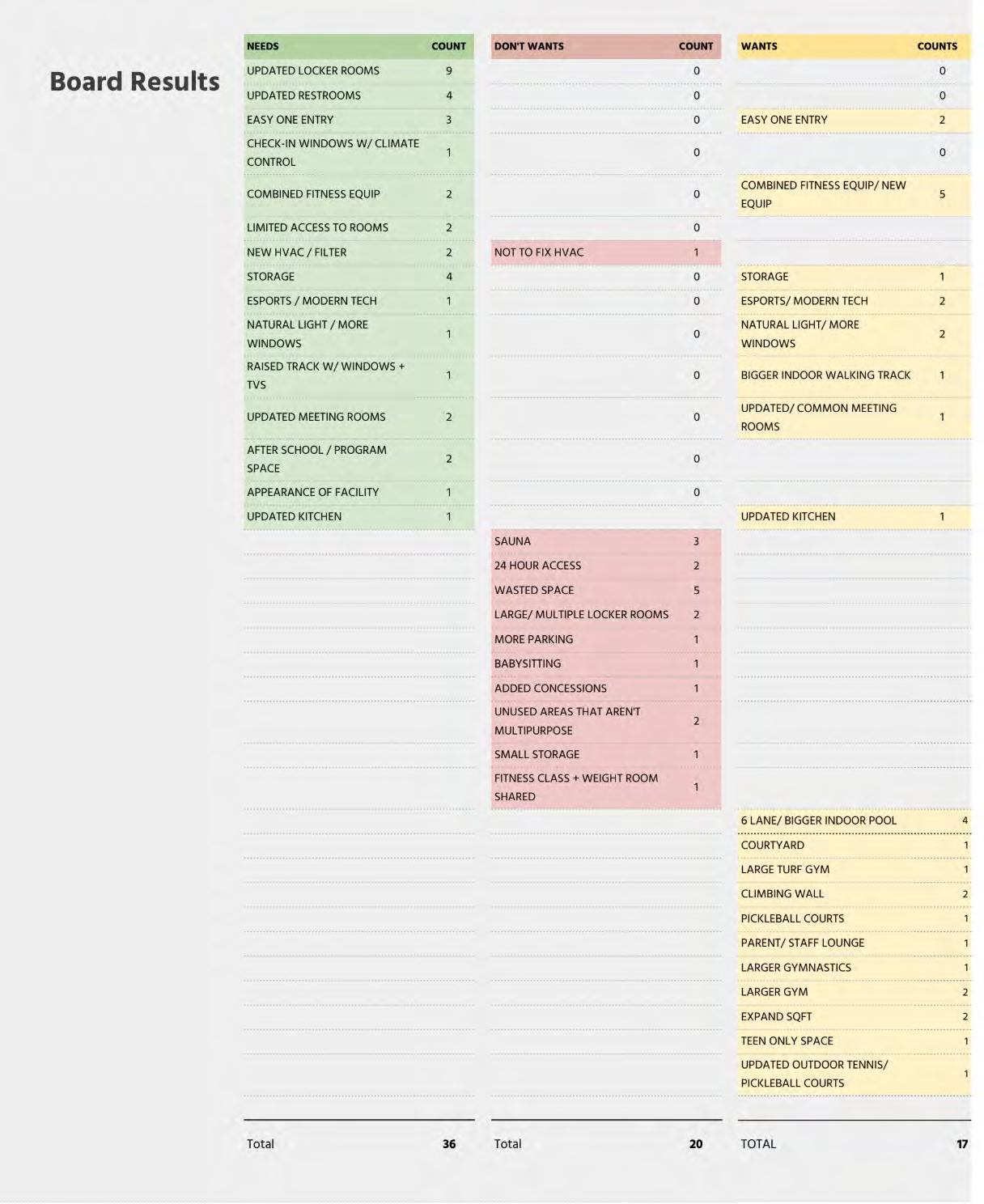Image resolution: width=984 pixels, height=1204 pixels.
Task: Click 6 LANE/ BIGGER INDOOR POOL entry
Action: 818,820
